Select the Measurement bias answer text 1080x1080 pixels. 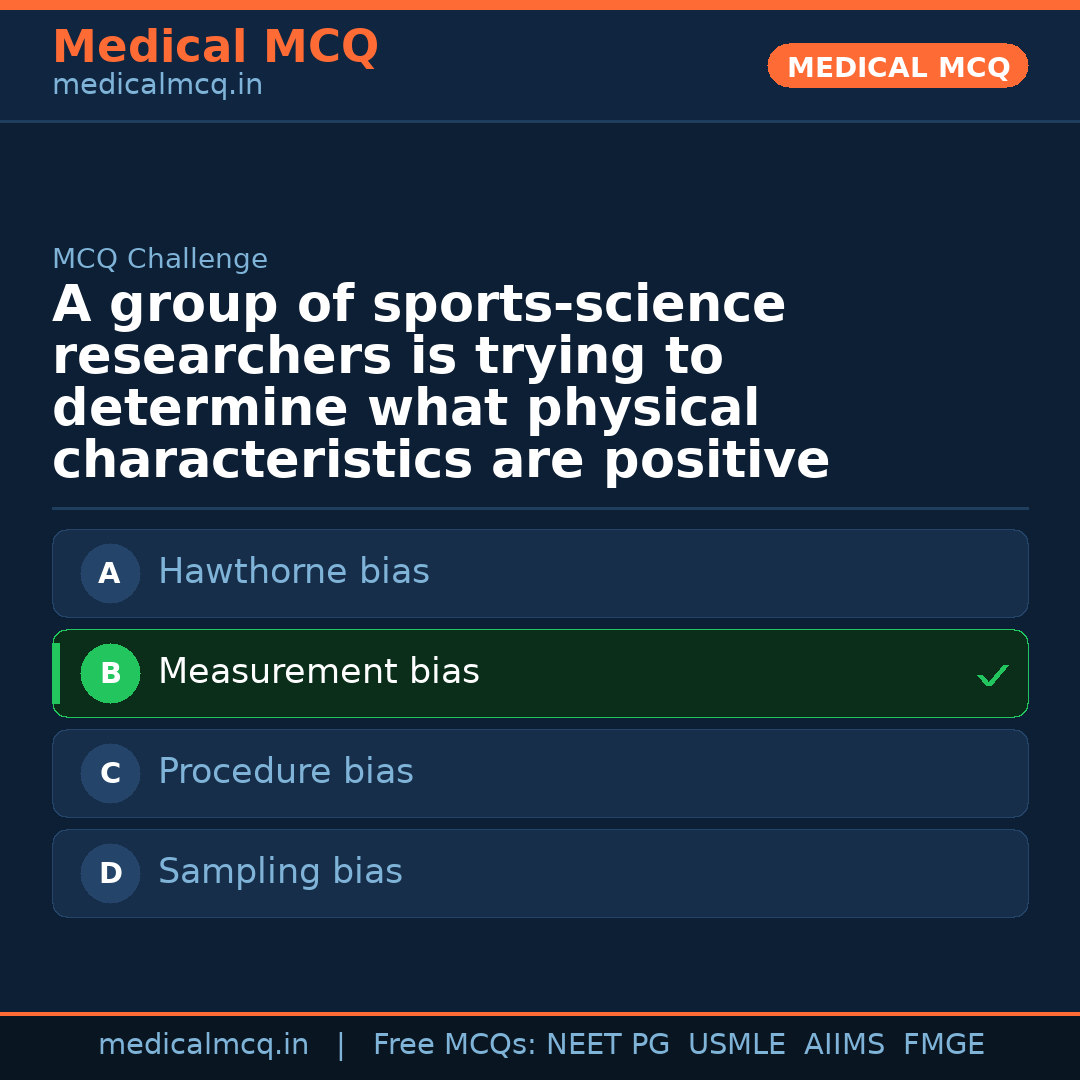[319, 672]
